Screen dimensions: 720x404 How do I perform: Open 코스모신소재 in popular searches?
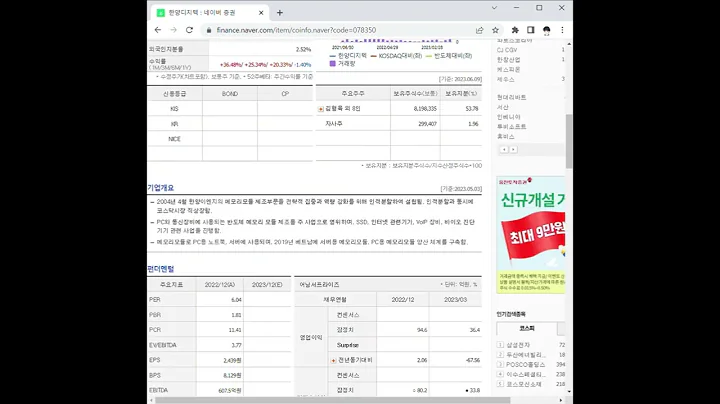pos(523,384)
